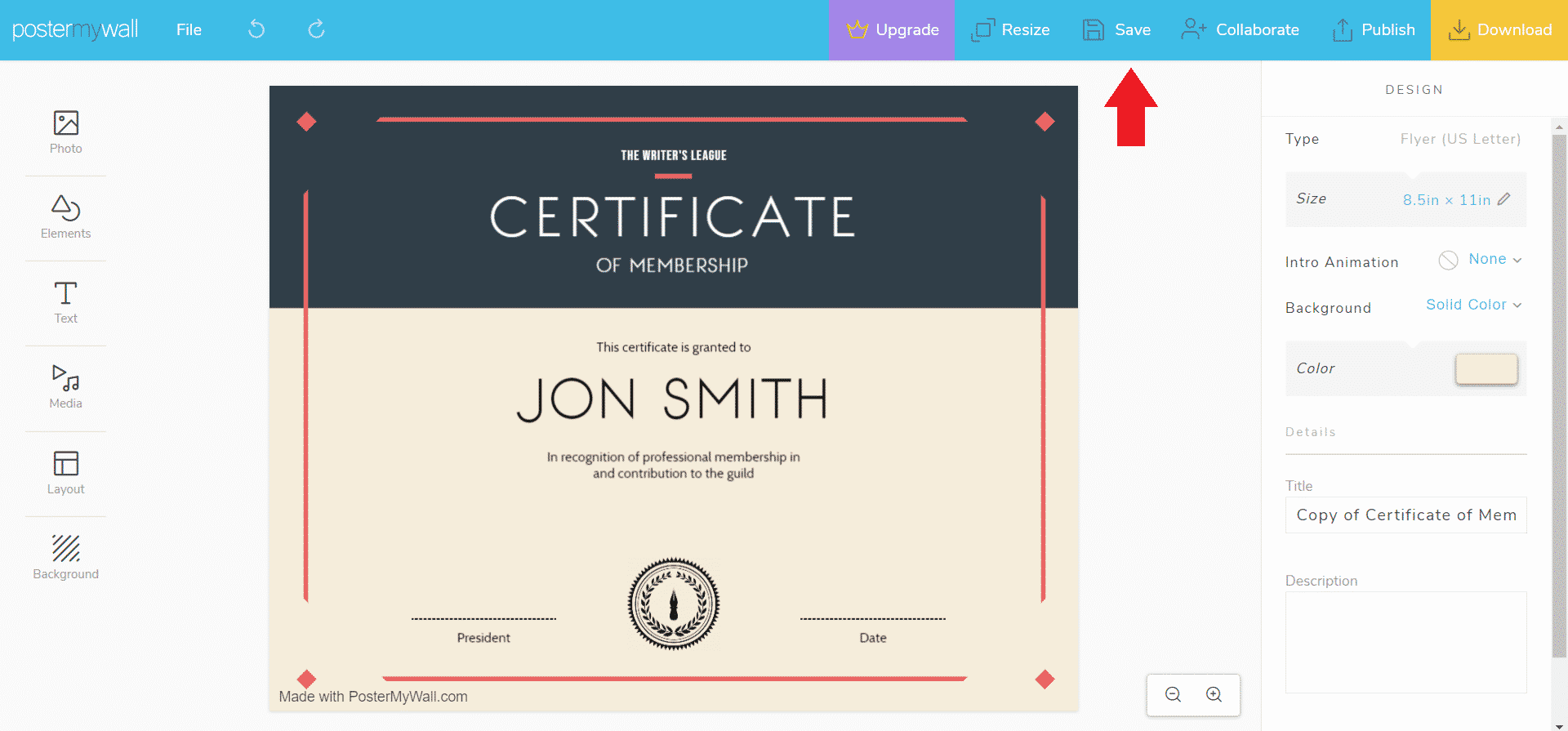Click the Title input field
Screen dimensions: 1568x731
1406,515
